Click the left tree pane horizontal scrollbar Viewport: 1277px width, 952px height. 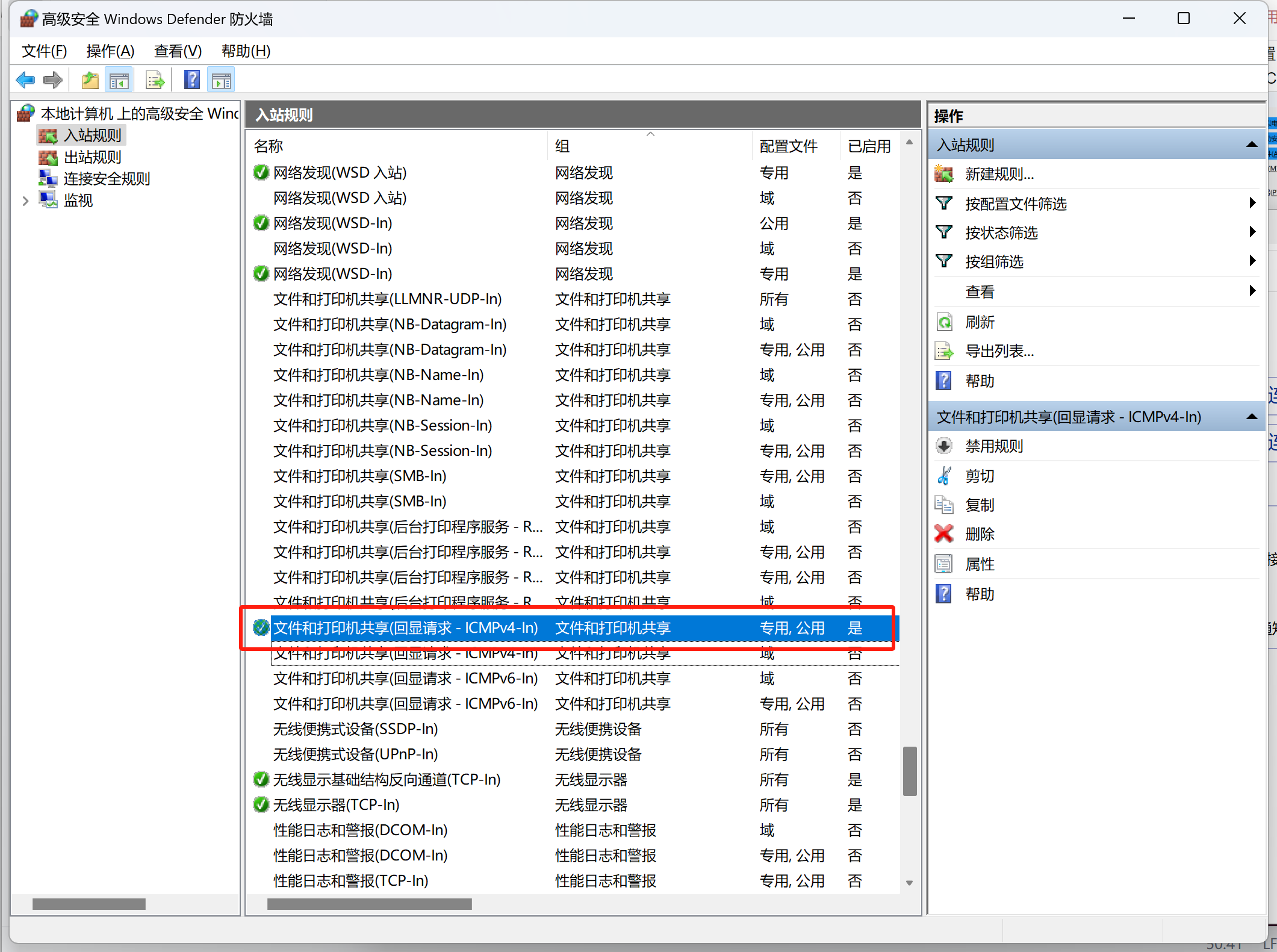point(89,904)
